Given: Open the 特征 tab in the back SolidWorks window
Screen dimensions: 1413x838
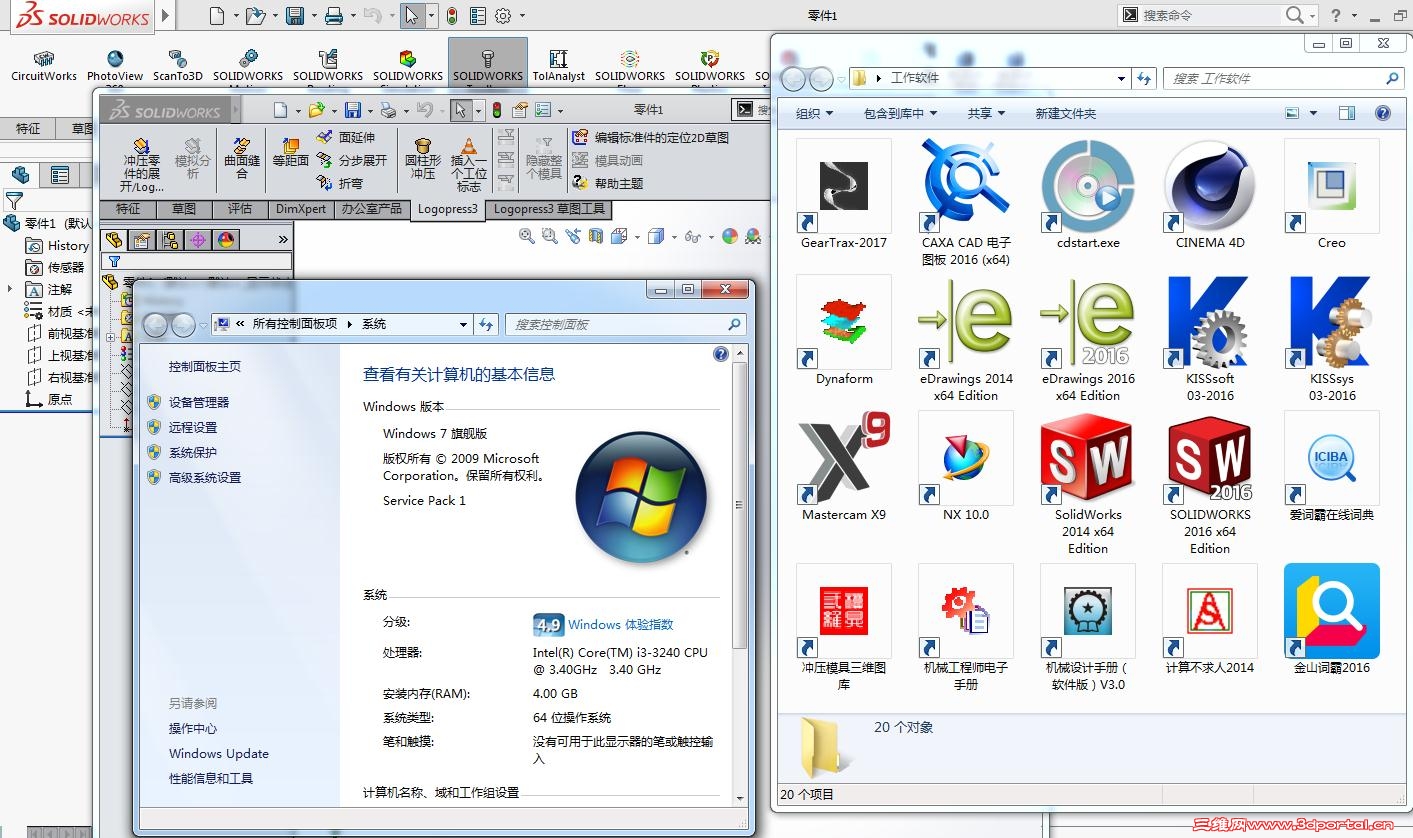Looking at the screenshot, I should pos(28,128).
